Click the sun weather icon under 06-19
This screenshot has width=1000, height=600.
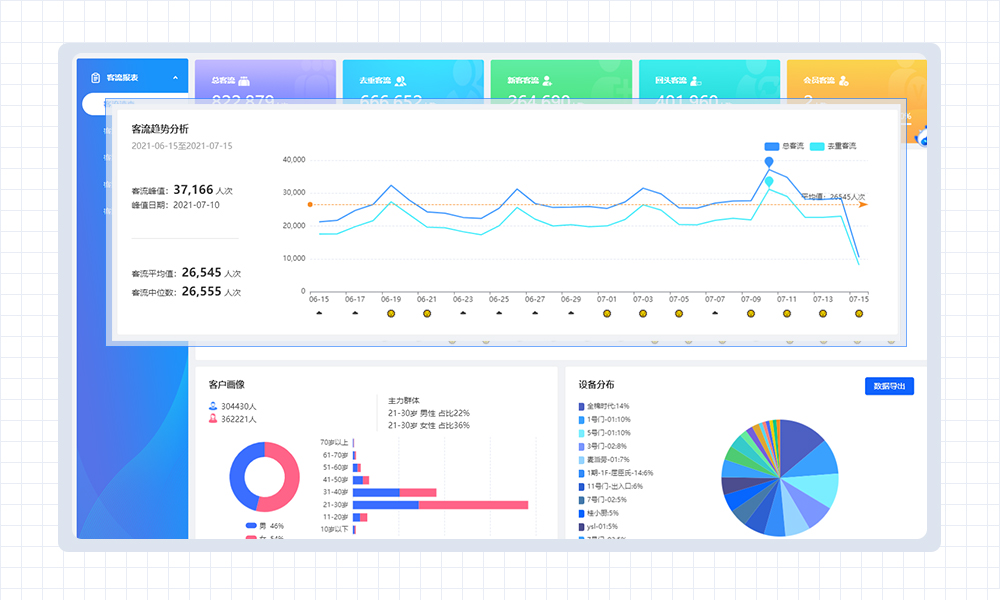[391, 313]
